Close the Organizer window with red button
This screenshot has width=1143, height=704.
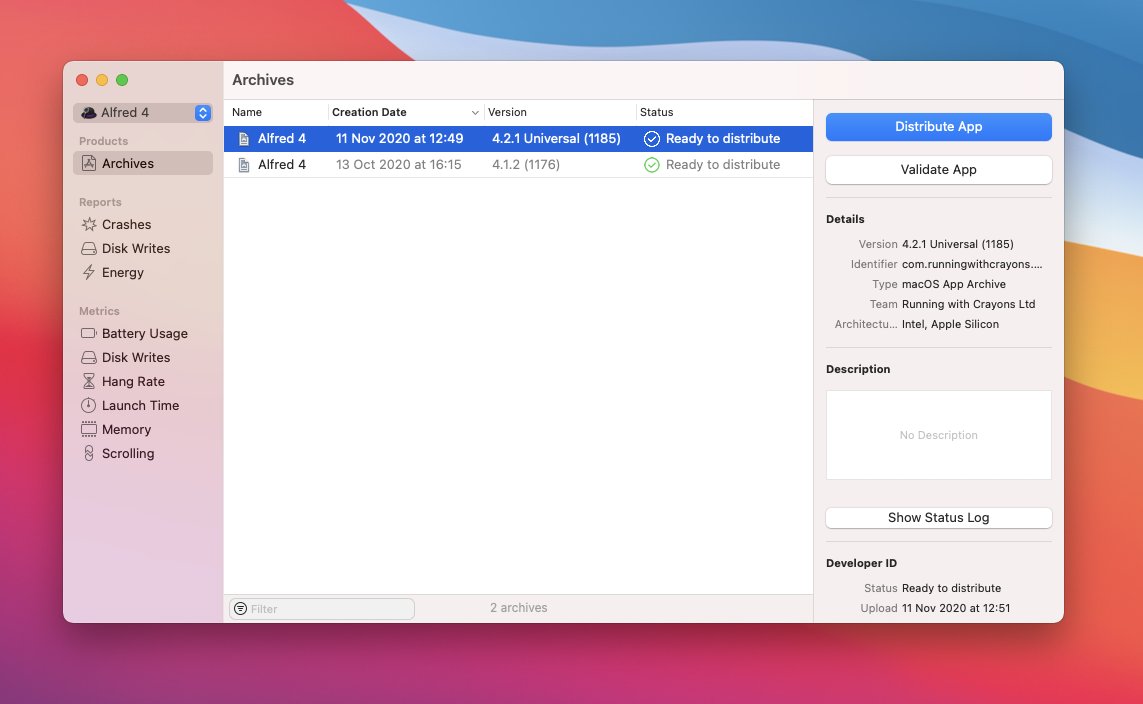coord(82,80)
